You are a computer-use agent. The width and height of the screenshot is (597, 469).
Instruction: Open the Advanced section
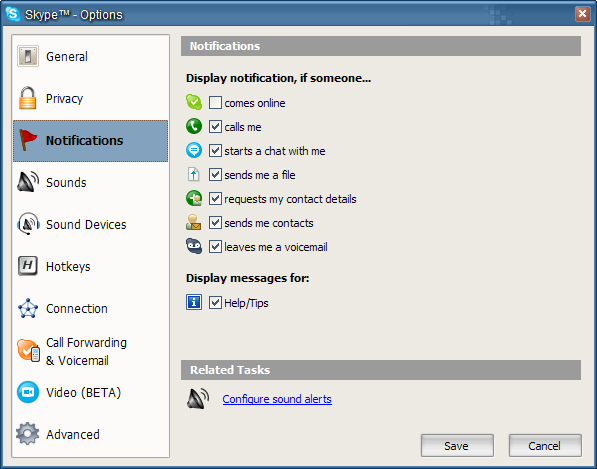(x=90, y=434)
